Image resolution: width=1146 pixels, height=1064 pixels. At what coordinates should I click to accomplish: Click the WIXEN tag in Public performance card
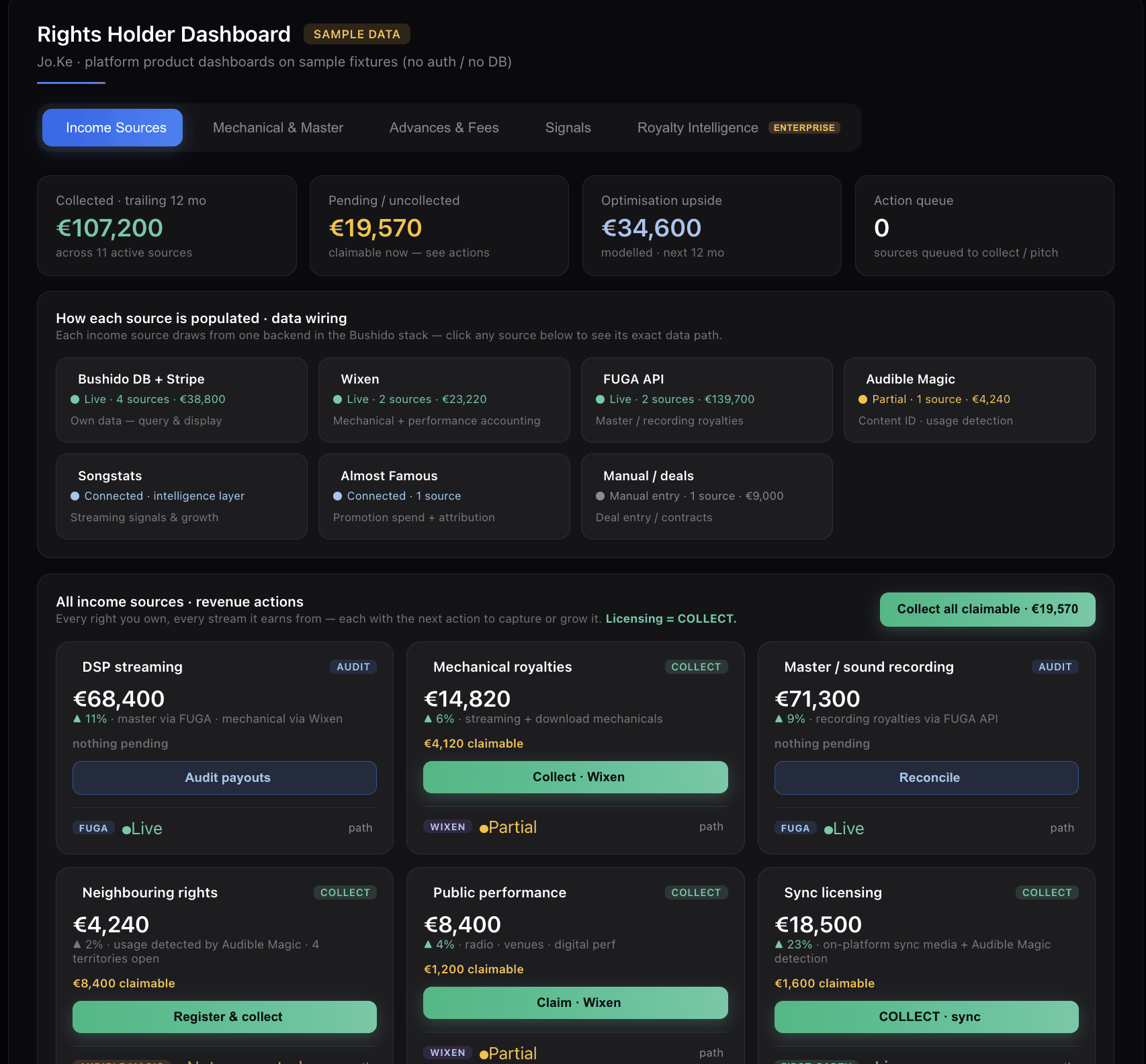pos(447,1053)
